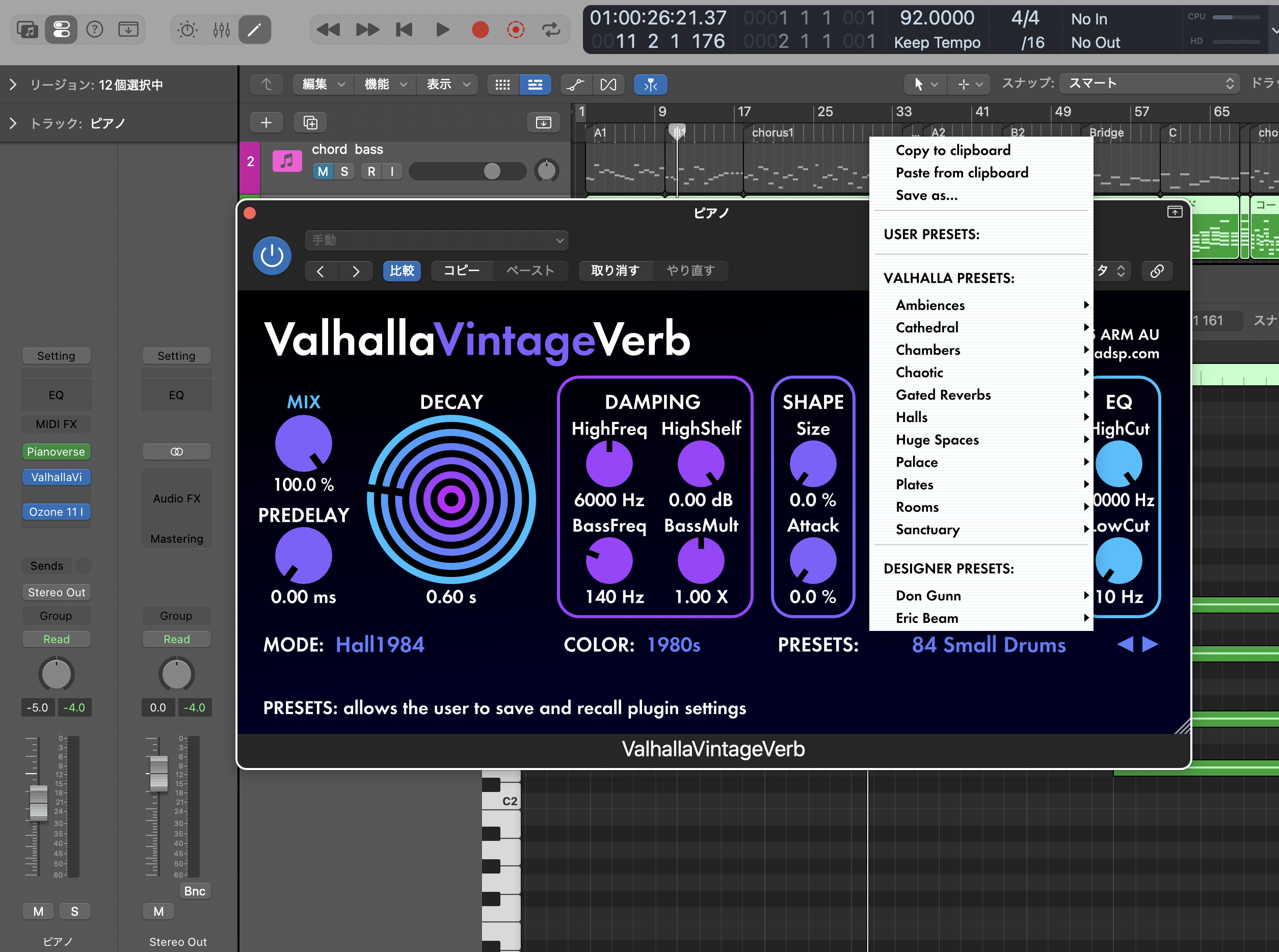The image size is (1279, 952).
Task: Open the Don Gunn designer presets
Action: click(x=981, y=596)
